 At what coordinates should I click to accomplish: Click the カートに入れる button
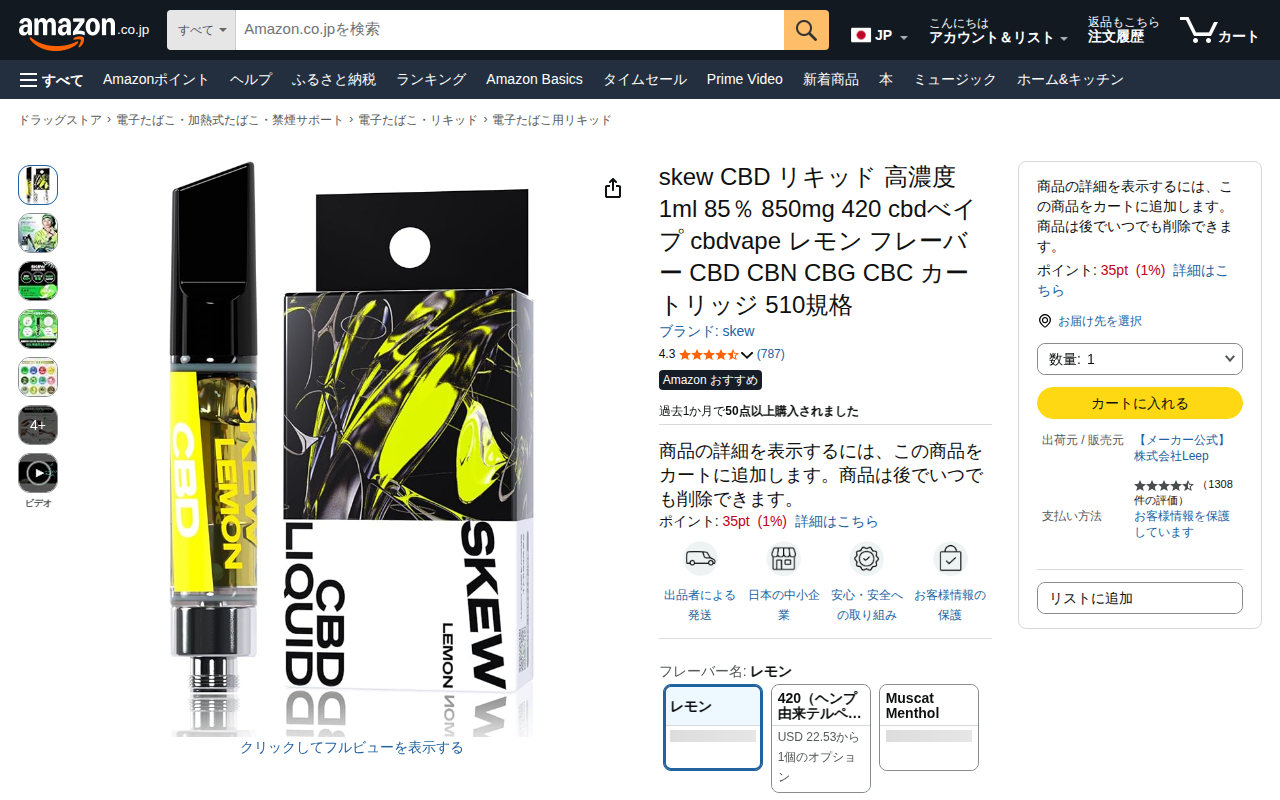[1140, 403]
